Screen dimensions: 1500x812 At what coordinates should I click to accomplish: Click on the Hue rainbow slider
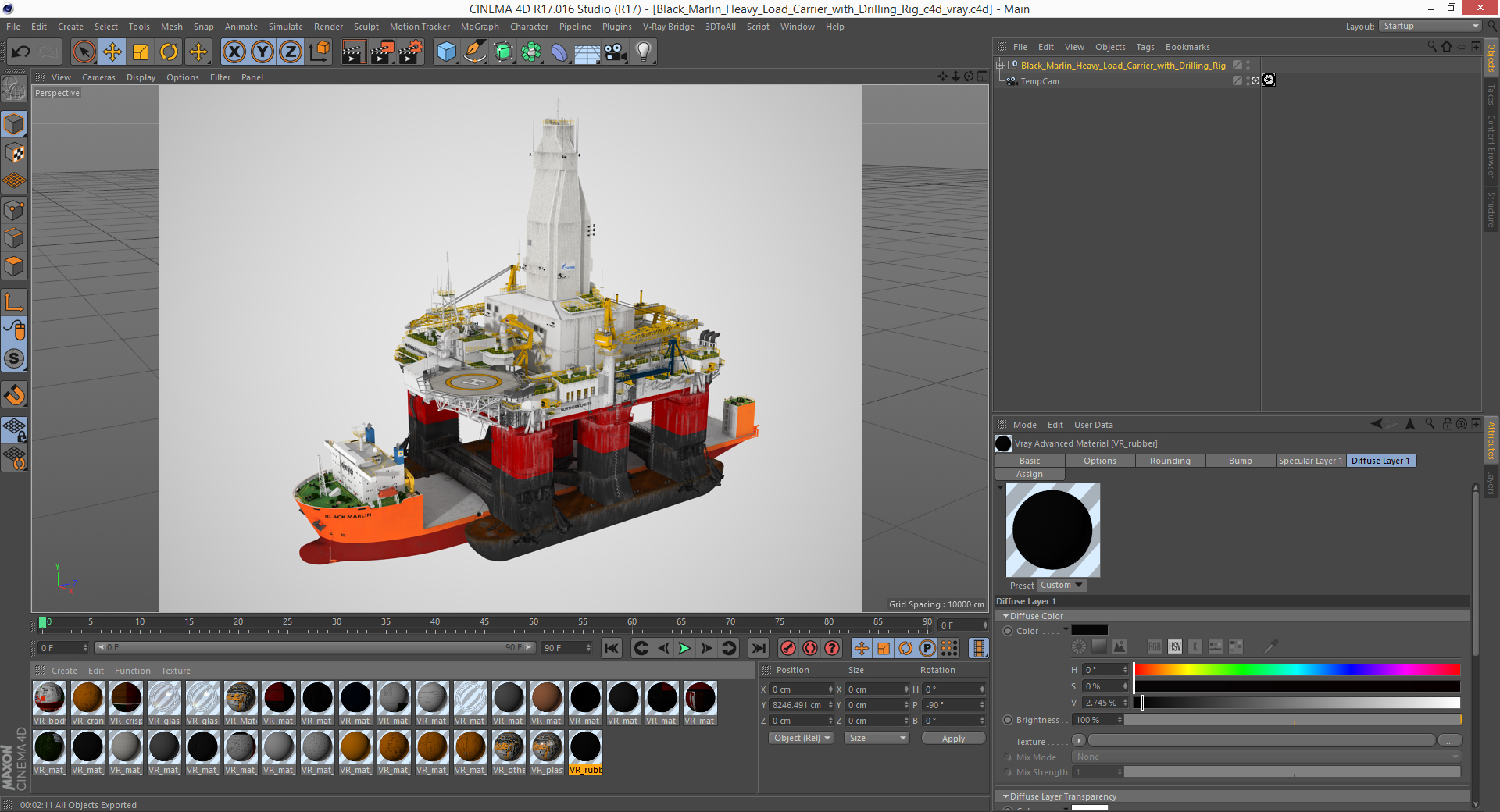(1297, 670)
